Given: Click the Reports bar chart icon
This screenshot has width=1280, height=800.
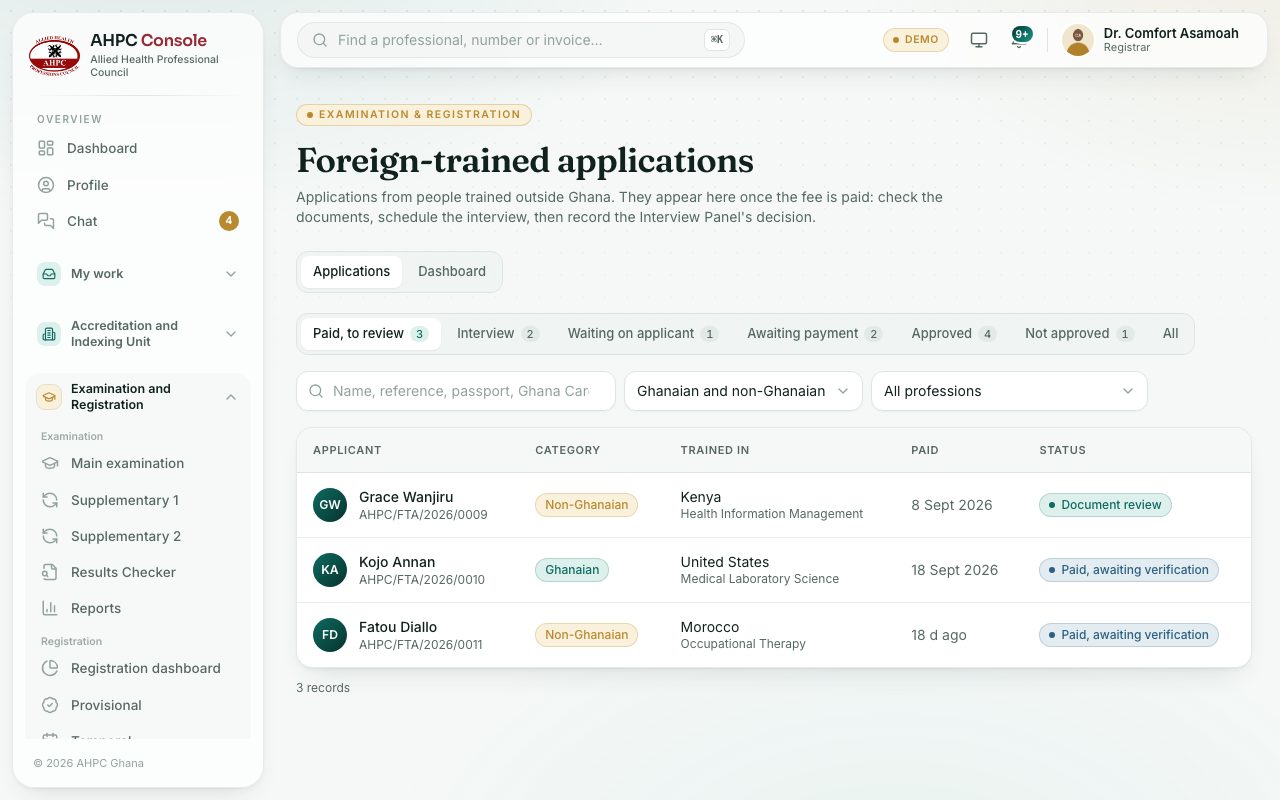Looking at the screenshot, I should (x=50, y=608).
